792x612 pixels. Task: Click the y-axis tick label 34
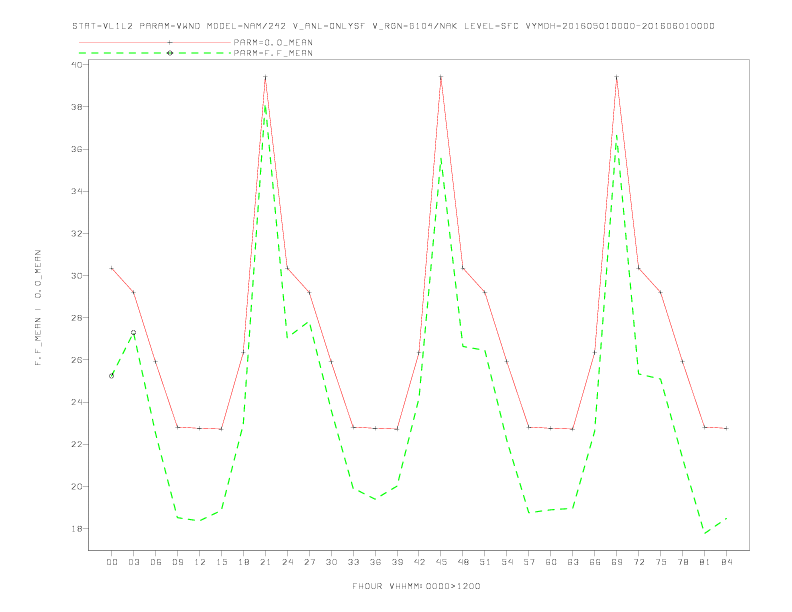pos(77,191)
